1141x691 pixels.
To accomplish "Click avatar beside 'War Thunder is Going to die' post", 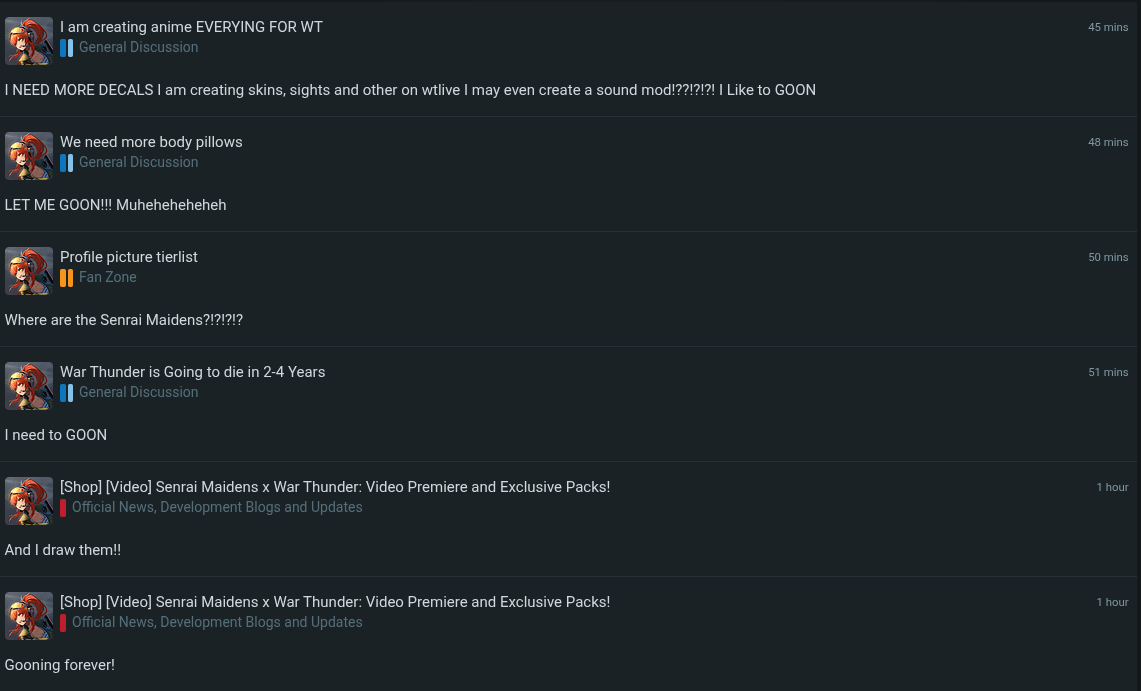I will click(29, 386).
